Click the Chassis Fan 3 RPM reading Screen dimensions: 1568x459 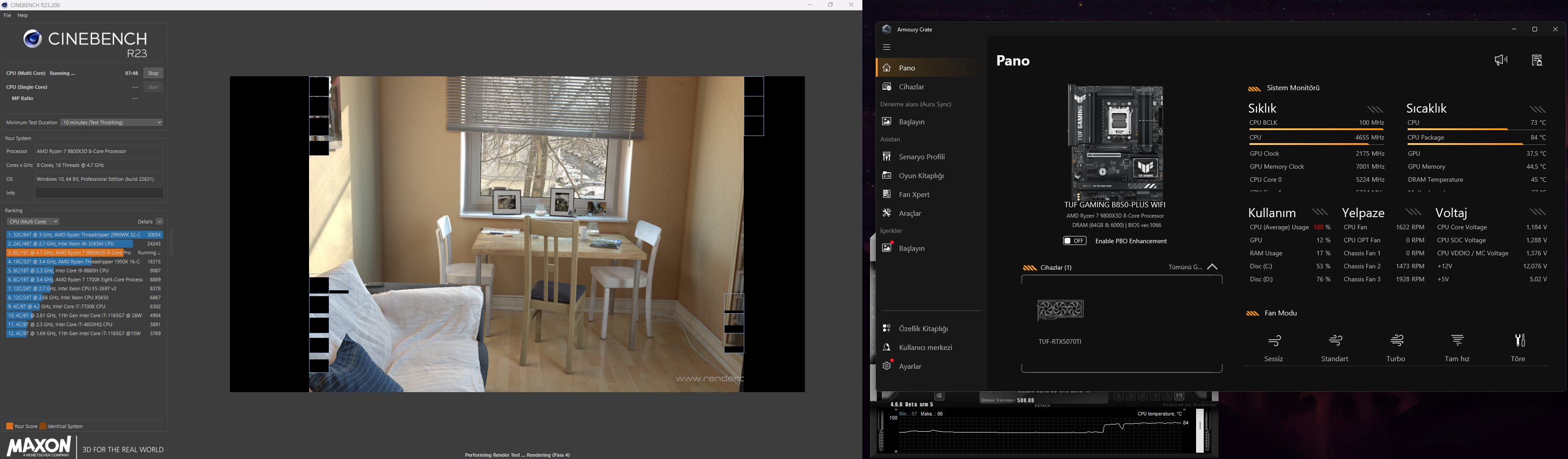click(1384, 280)
